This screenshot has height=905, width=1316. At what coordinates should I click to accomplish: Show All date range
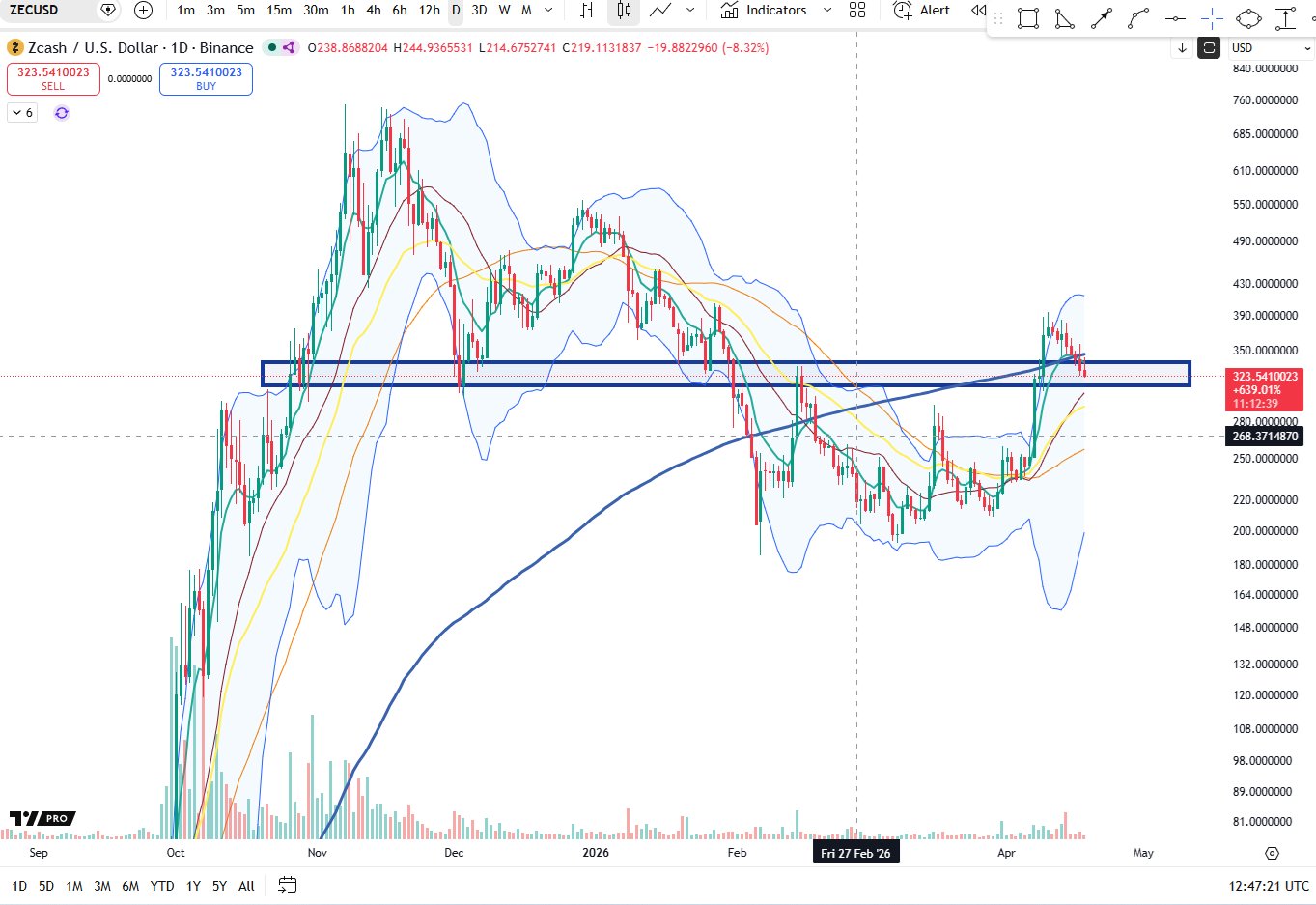[246, 886]
